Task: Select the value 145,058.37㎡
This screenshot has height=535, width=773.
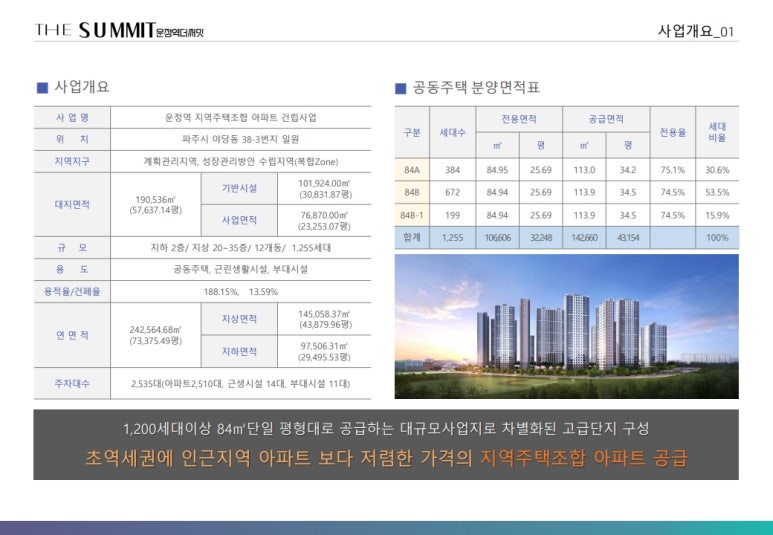Action: click(324, 314)
